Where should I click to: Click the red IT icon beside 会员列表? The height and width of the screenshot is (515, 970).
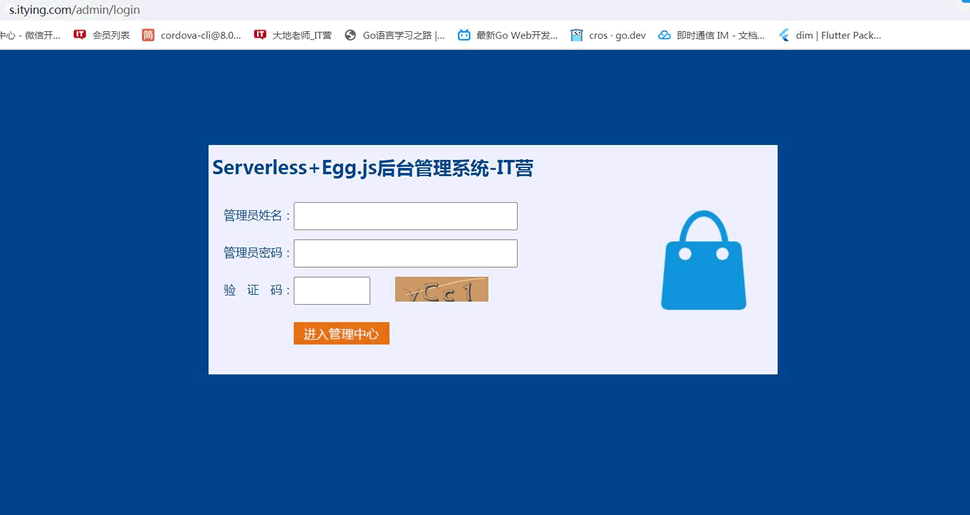[x=79, y=35]
